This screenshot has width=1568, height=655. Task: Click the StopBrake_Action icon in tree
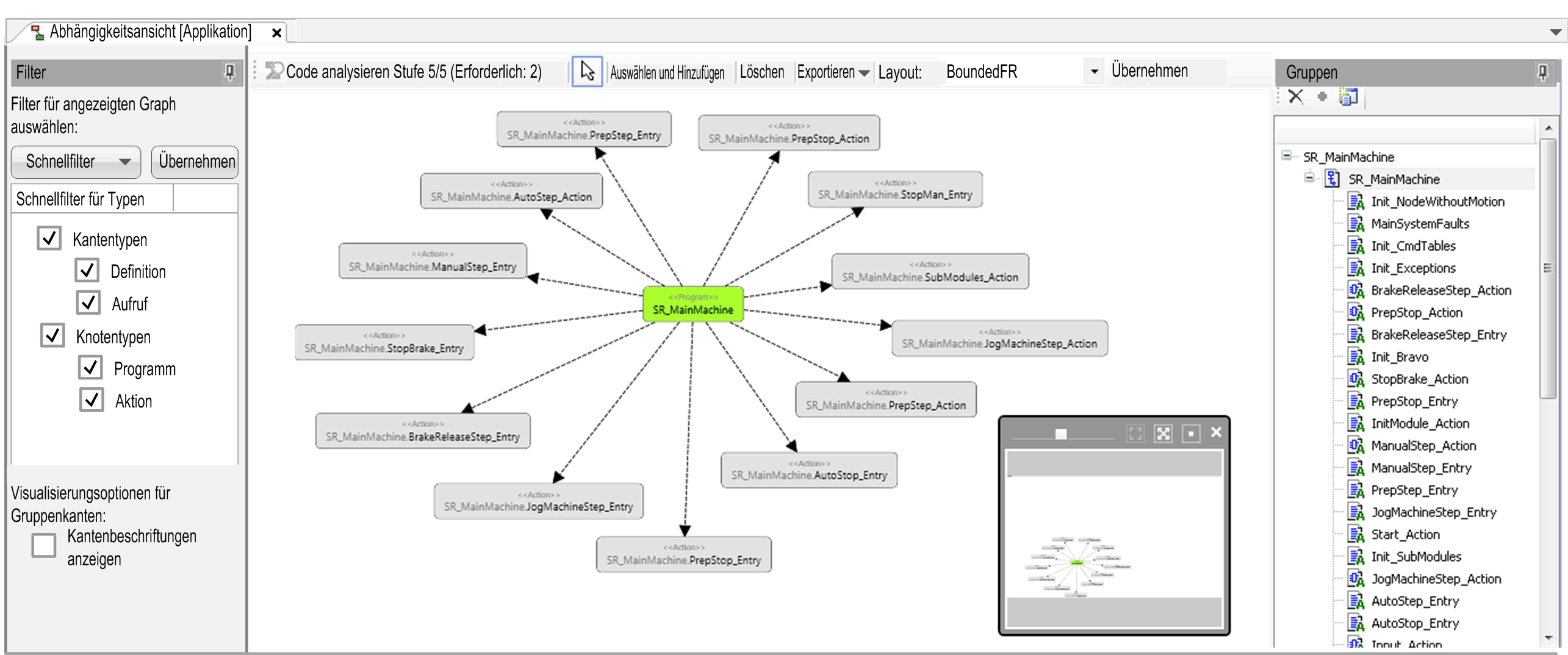pyautogui.click(x=1356, y=379)
